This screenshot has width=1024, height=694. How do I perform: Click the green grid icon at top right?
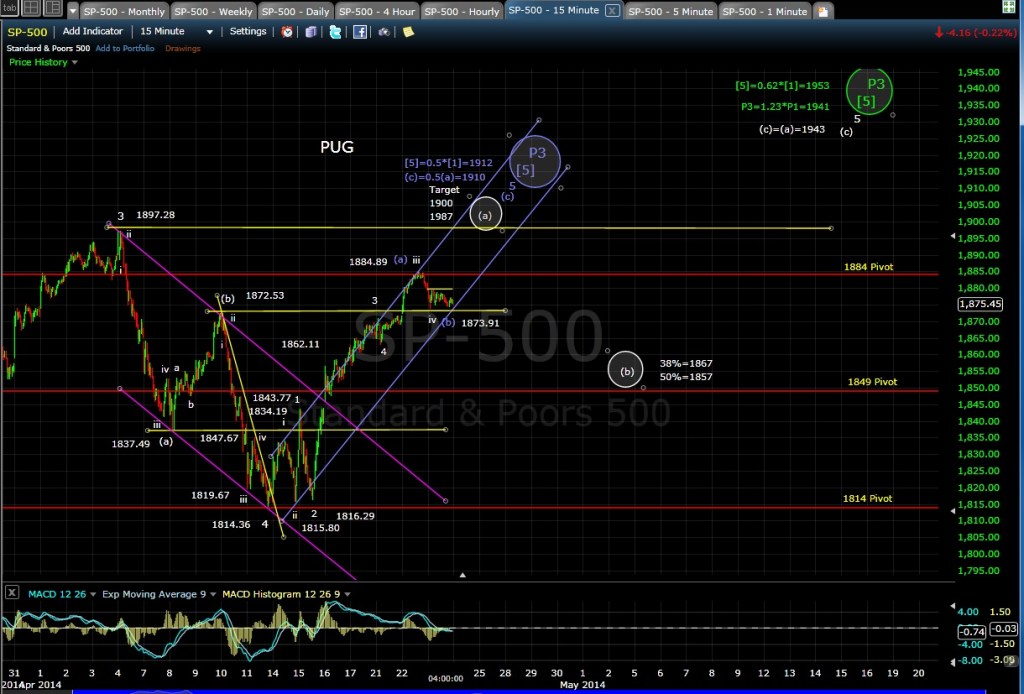pos(1010,7)
